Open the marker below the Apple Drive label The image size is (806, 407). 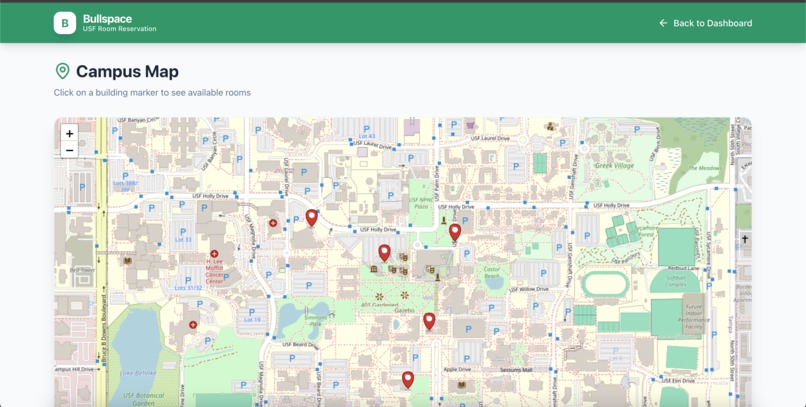click(x=408, y=380)
